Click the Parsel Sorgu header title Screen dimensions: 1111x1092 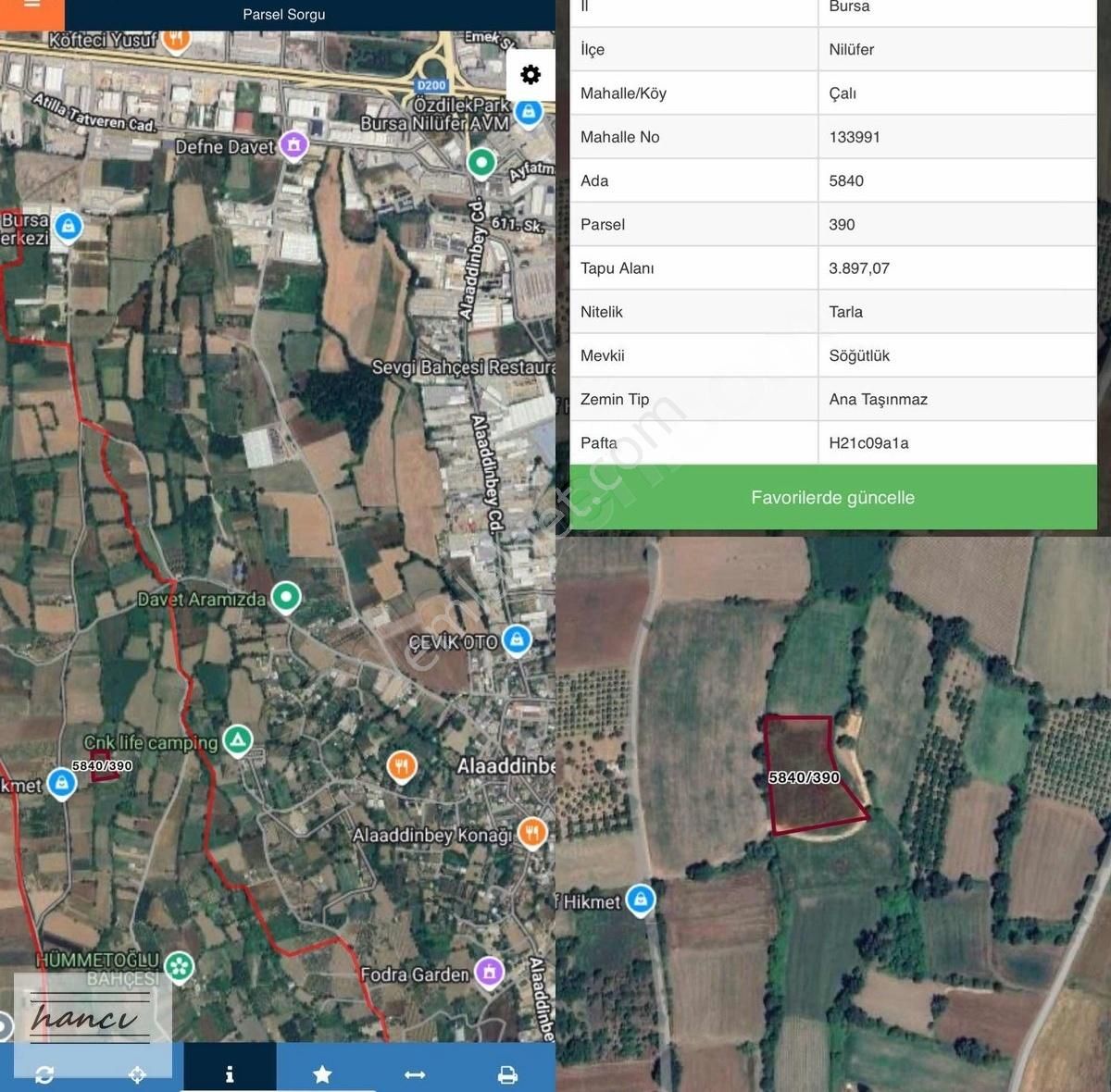click(x=283, y=15)
